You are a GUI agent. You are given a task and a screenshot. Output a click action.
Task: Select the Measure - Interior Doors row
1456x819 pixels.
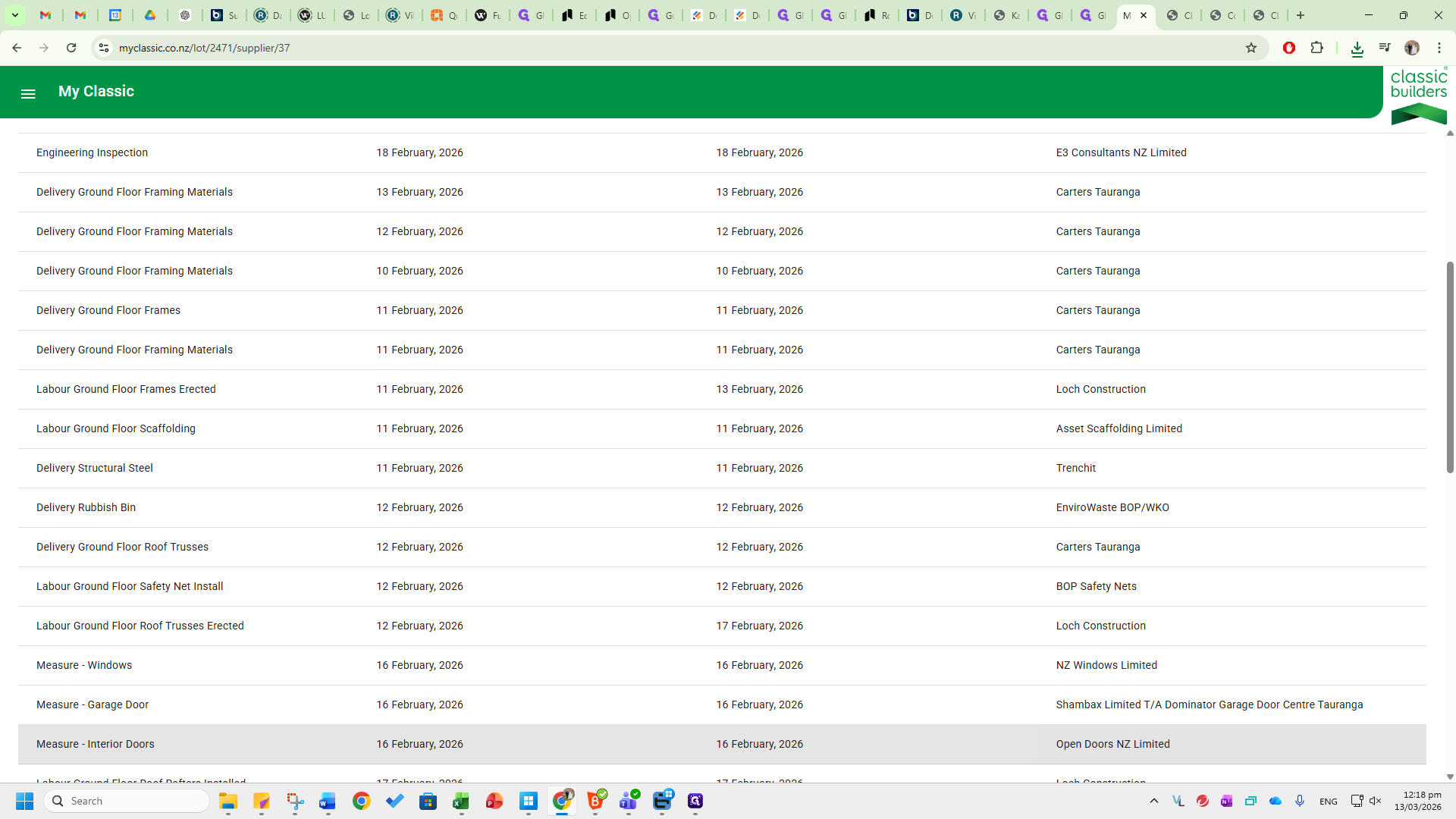click(96, 744)
